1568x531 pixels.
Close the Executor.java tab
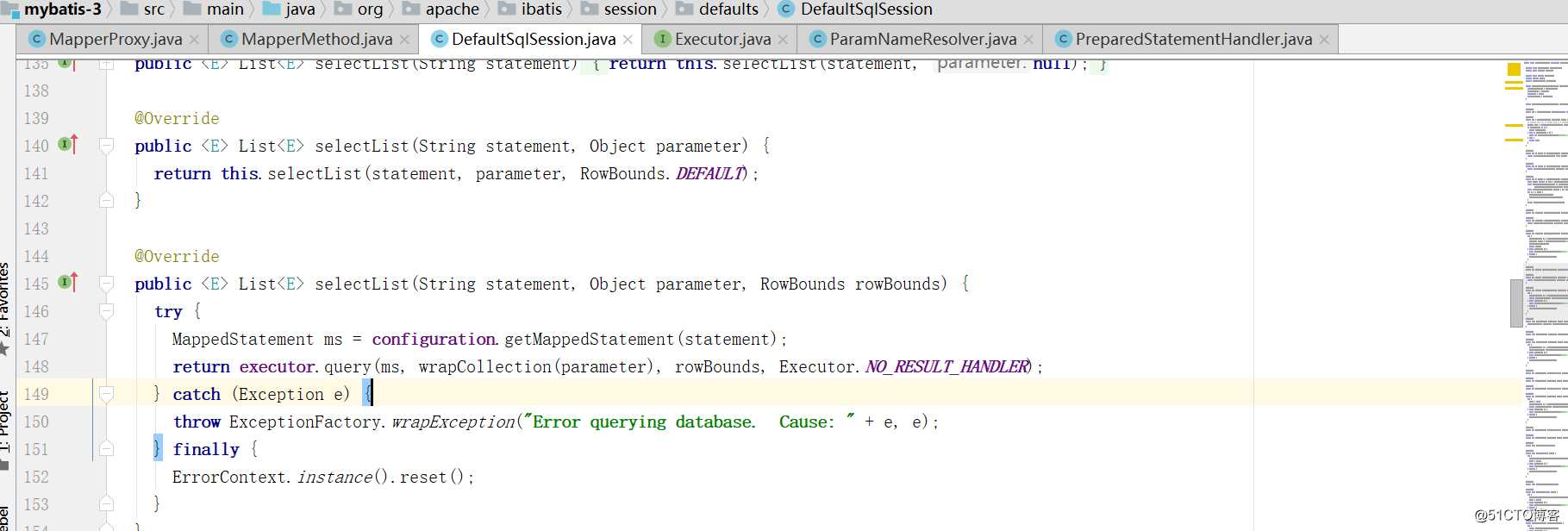point(783,40)
